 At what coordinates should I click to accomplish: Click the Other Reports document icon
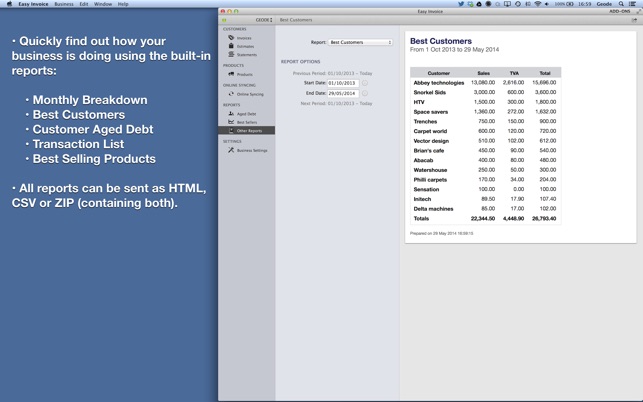(231, 130)
